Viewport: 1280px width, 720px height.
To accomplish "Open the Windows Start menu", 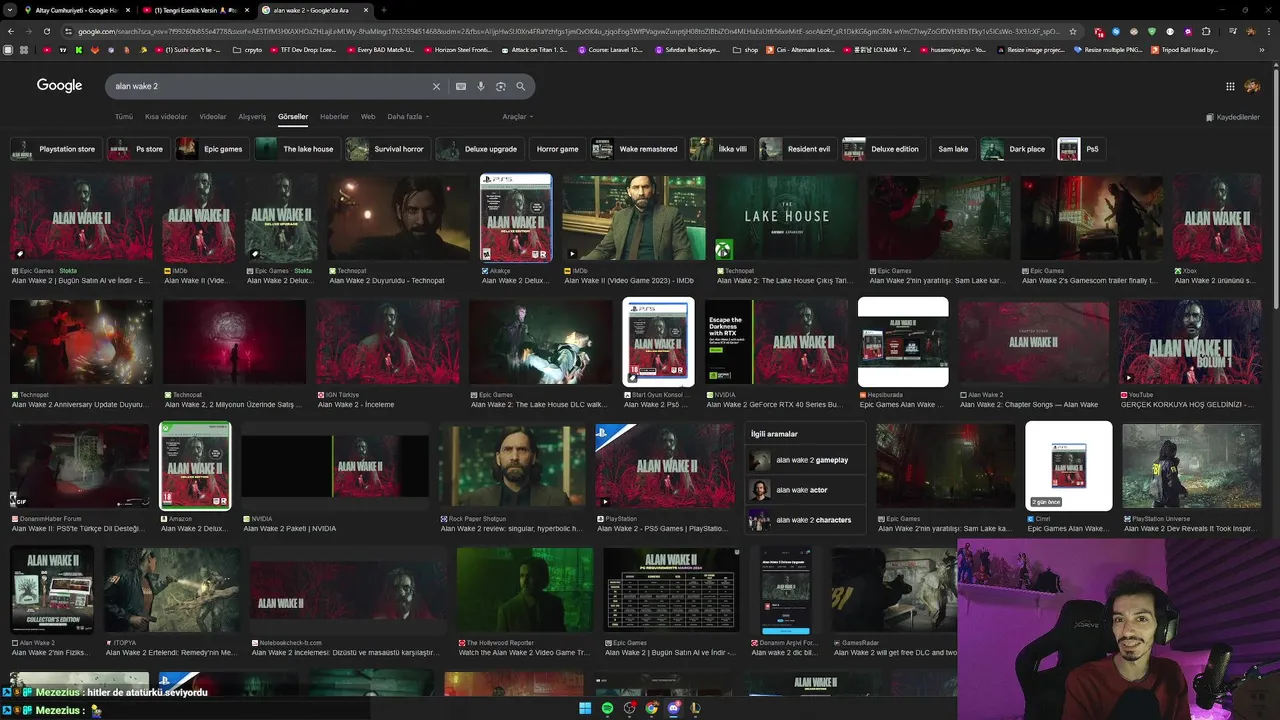I will (585, 708).
